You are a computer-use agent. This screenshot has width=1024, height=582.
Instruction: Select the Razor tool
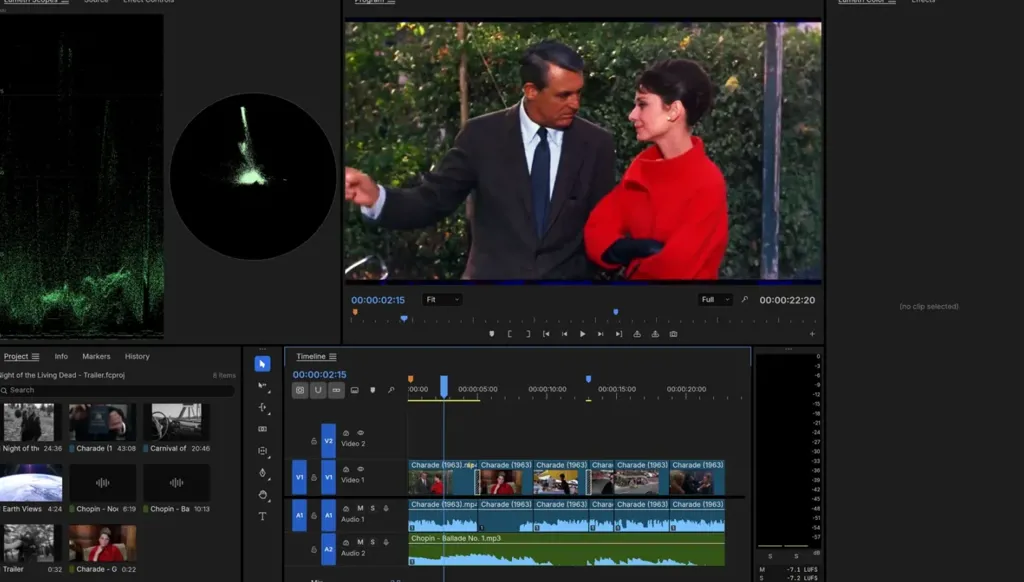pos(263,429)
